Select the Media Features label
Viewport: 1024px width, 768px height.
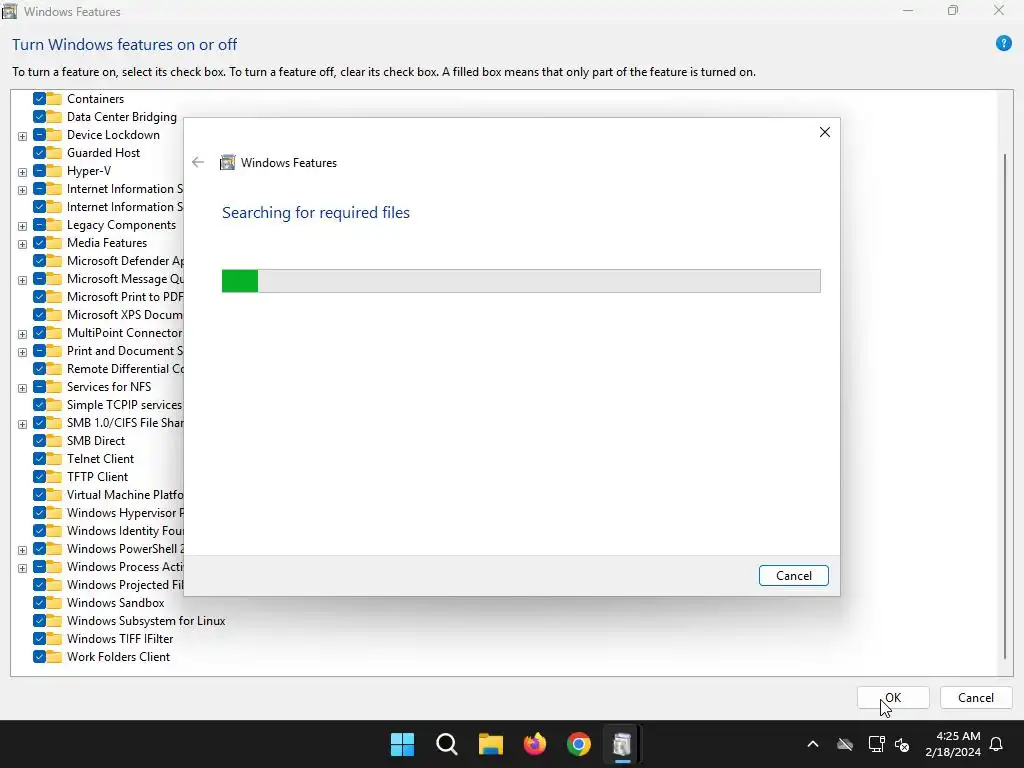click(x=107, y=243)
